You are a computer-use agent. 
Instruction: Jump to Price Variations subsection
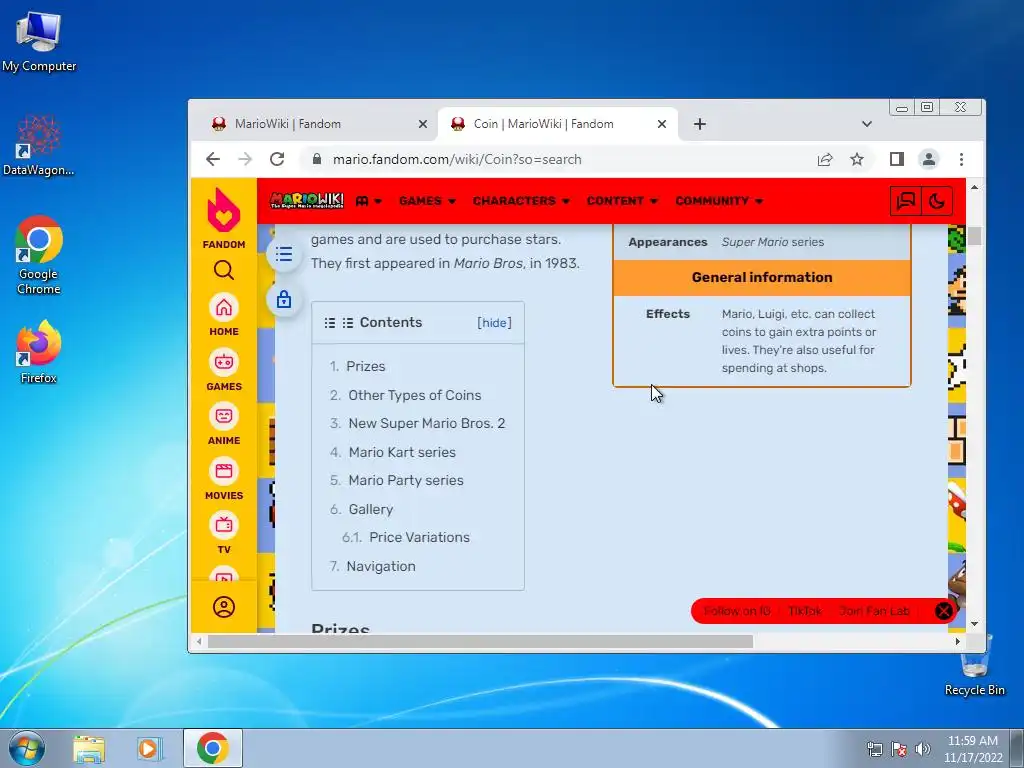click(x=419, y=537)
